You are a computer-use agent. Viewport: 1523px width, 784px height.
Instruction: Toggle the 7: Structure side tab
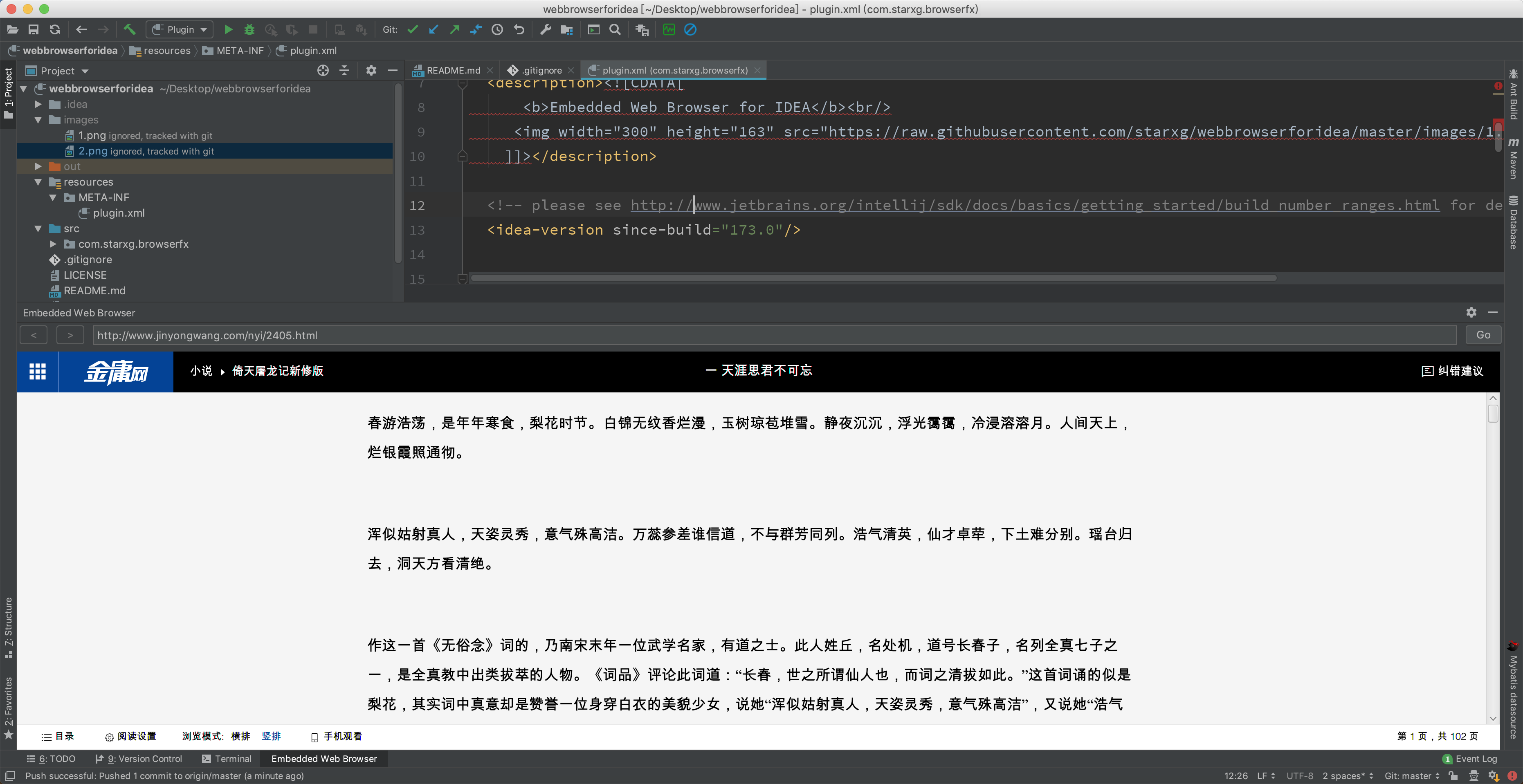[8, 627]
